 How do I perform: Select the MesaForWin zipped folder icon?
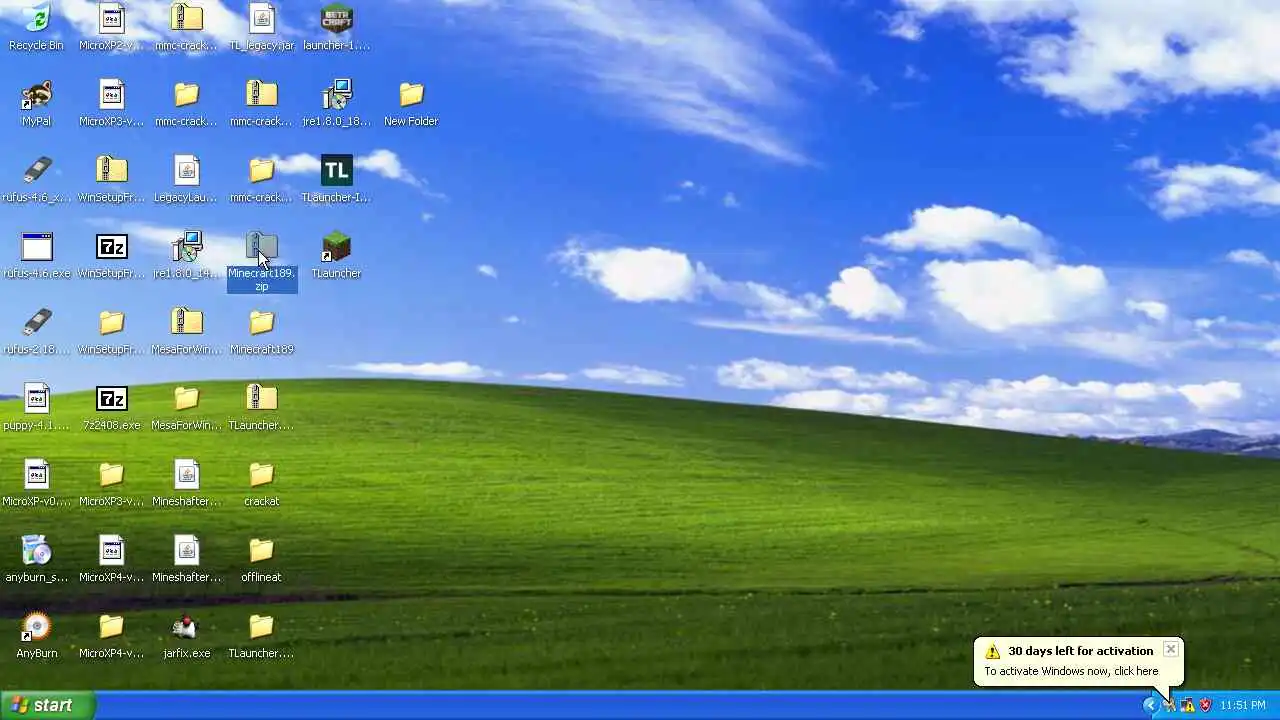tap(186, 323)
